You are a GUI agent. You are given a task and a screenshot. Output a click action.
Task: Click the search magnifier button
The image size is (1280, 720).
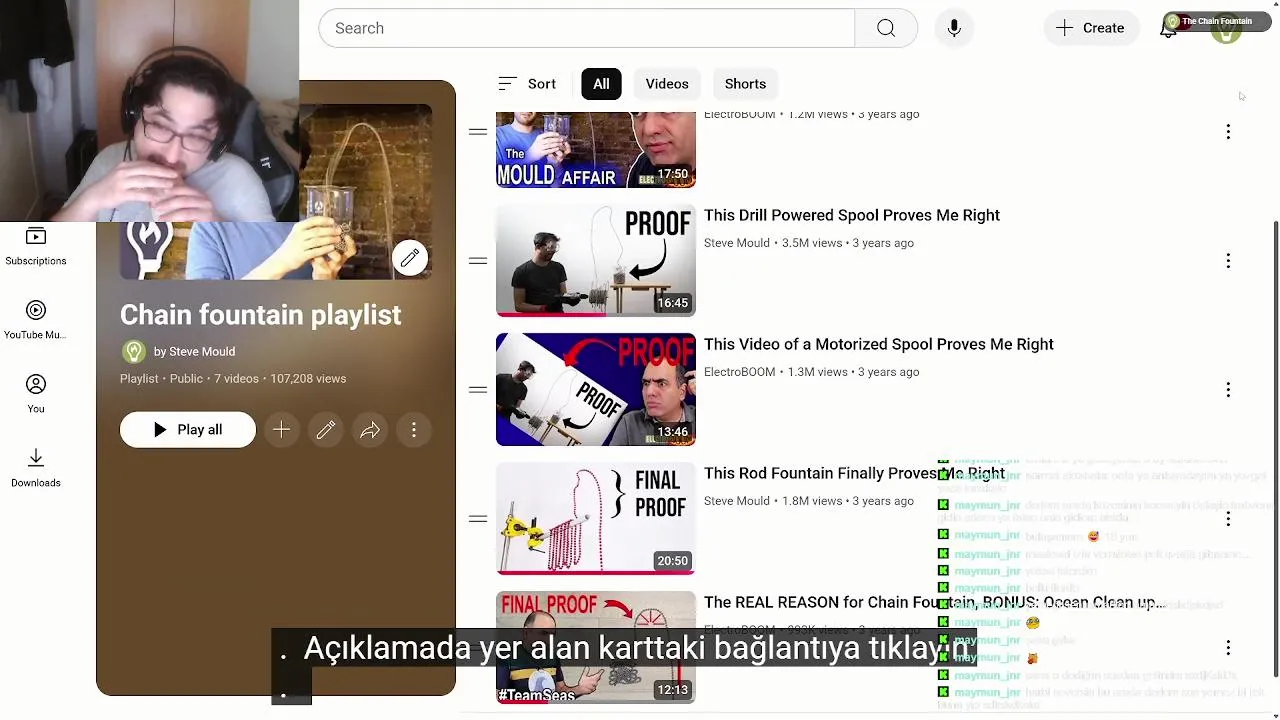coord(886,28)
